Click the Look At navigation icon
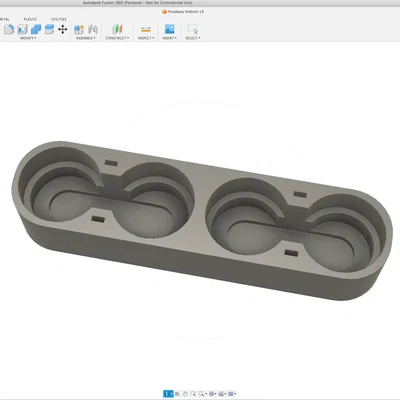 [177, 394]
